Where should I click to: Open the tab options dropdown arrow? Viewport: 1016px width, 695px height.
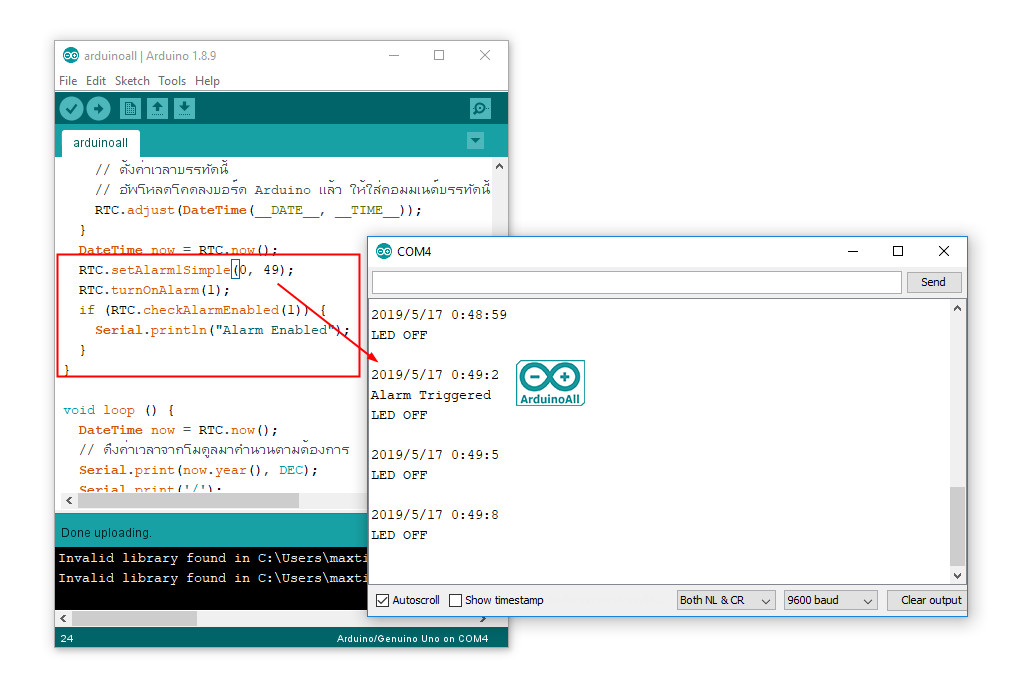point(476,141)
